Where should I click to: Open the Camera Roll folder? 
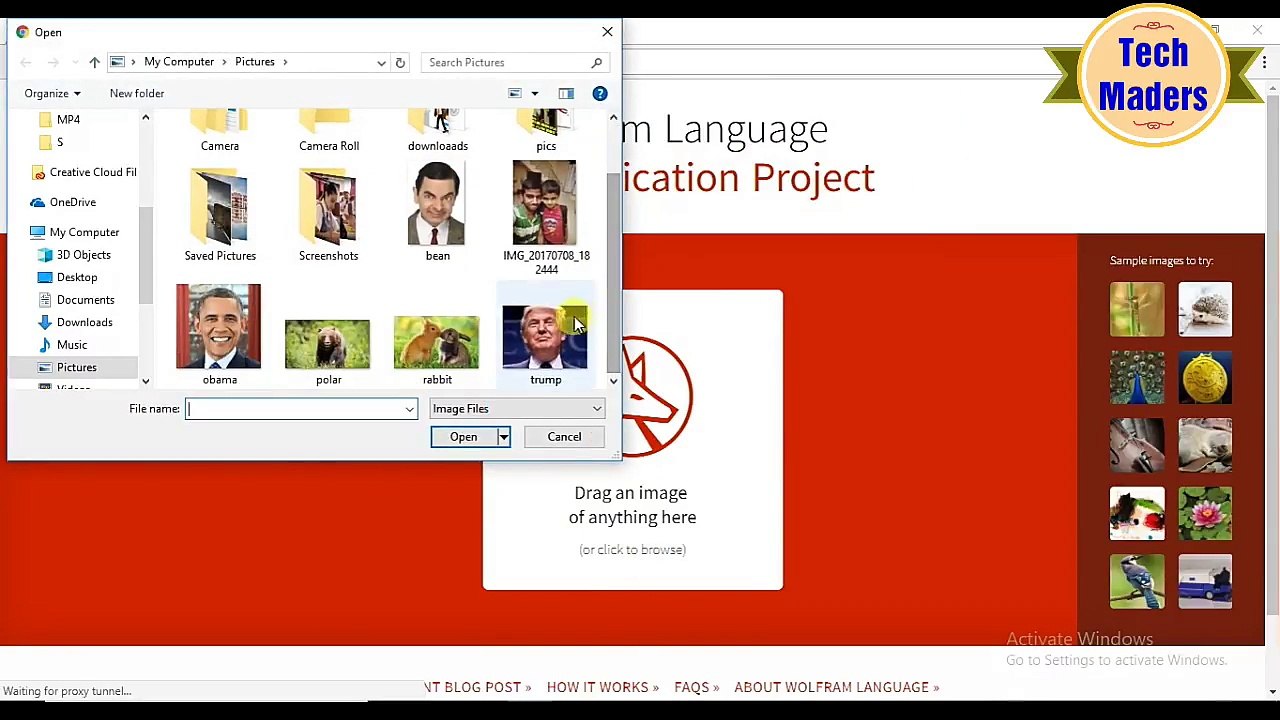pos(329,133)
